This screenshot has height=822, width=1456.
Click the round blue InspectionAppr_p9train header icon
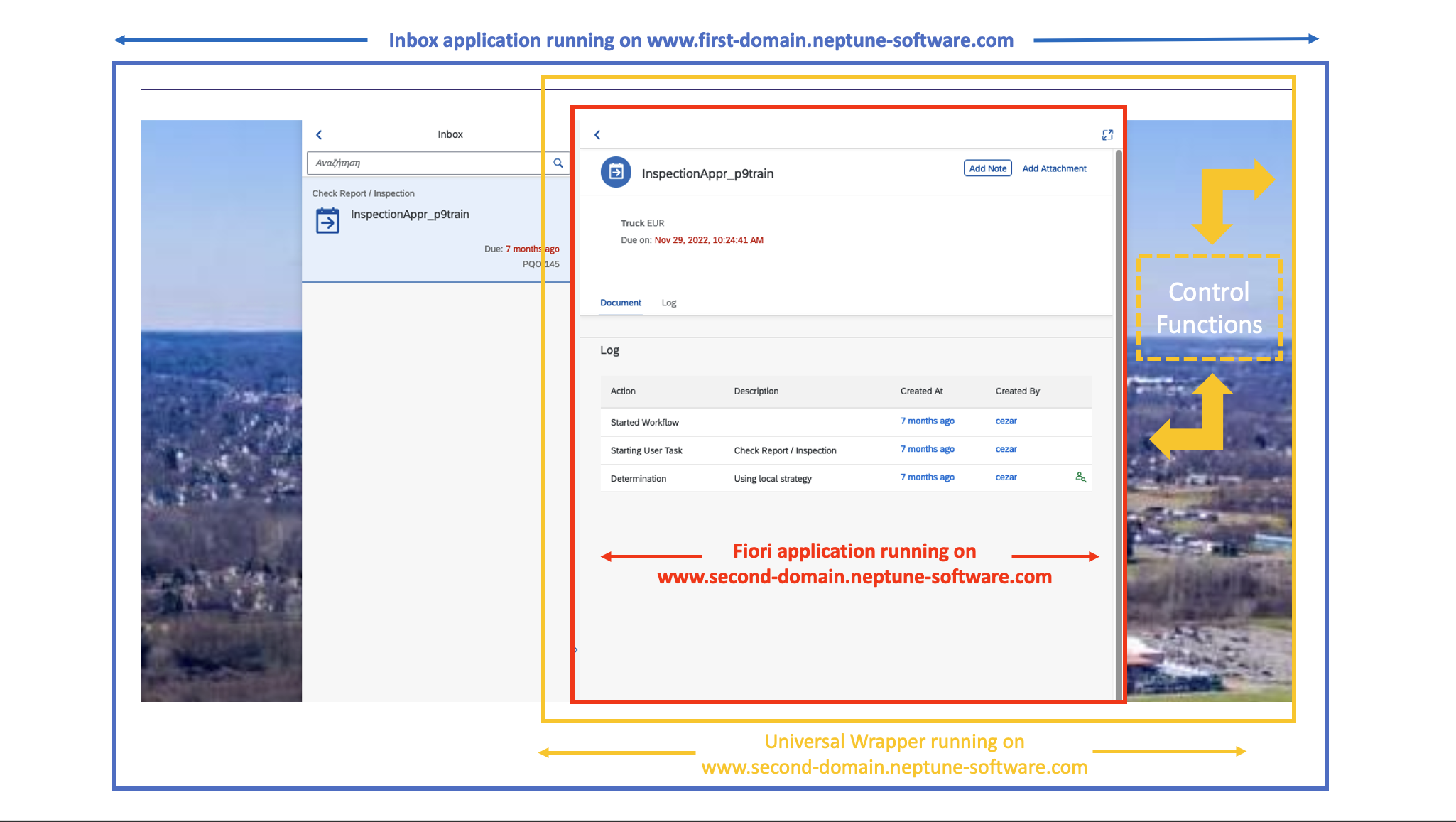point(616,173)
